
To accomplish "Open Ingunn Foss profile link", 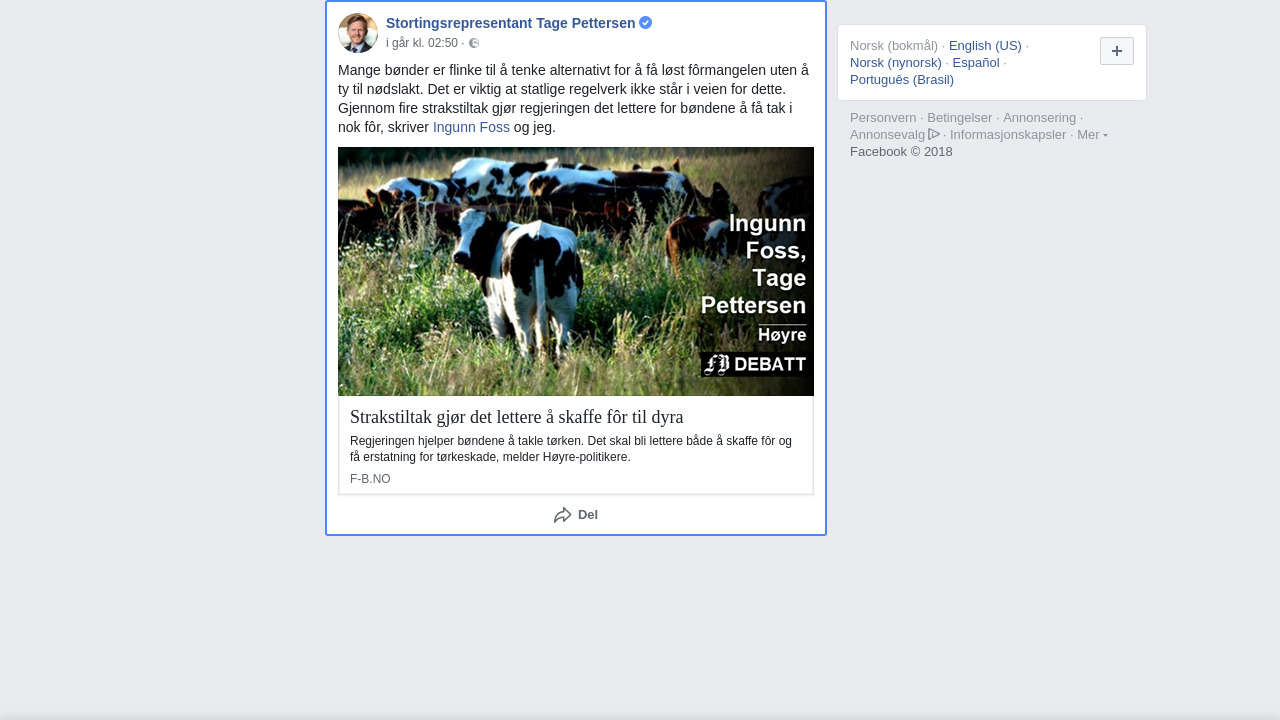I will click(471, 127).
